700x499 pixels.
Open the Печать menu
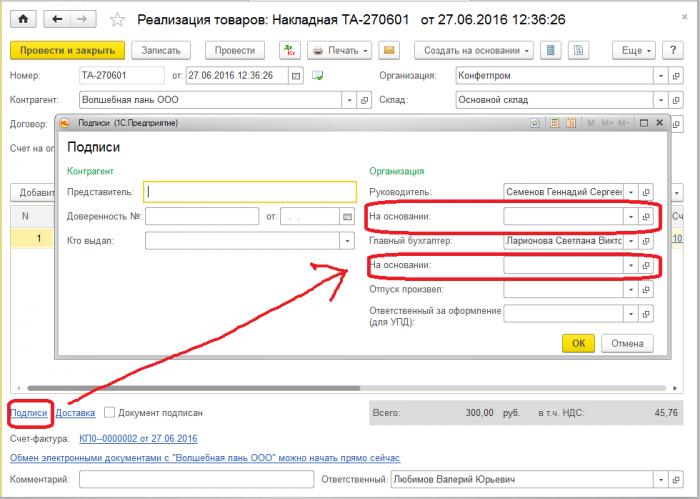click(x=342, y=51)
